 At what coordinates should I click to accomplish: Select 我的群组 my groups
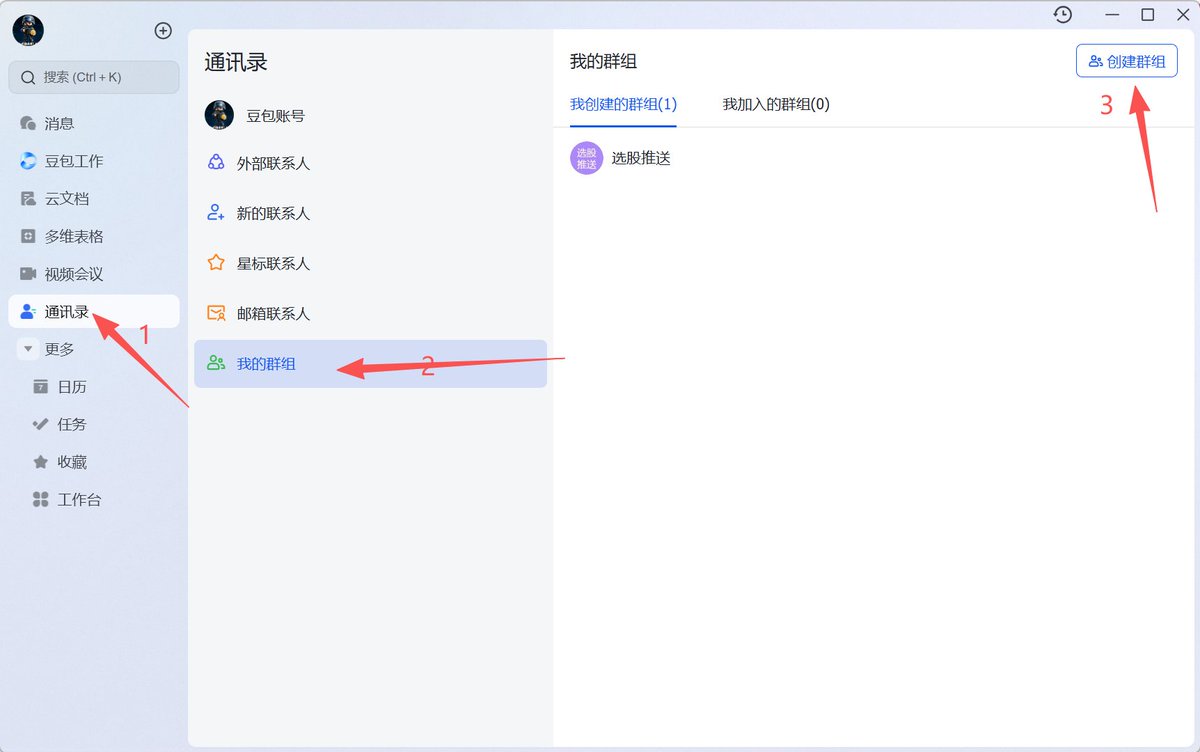(370, 364)
